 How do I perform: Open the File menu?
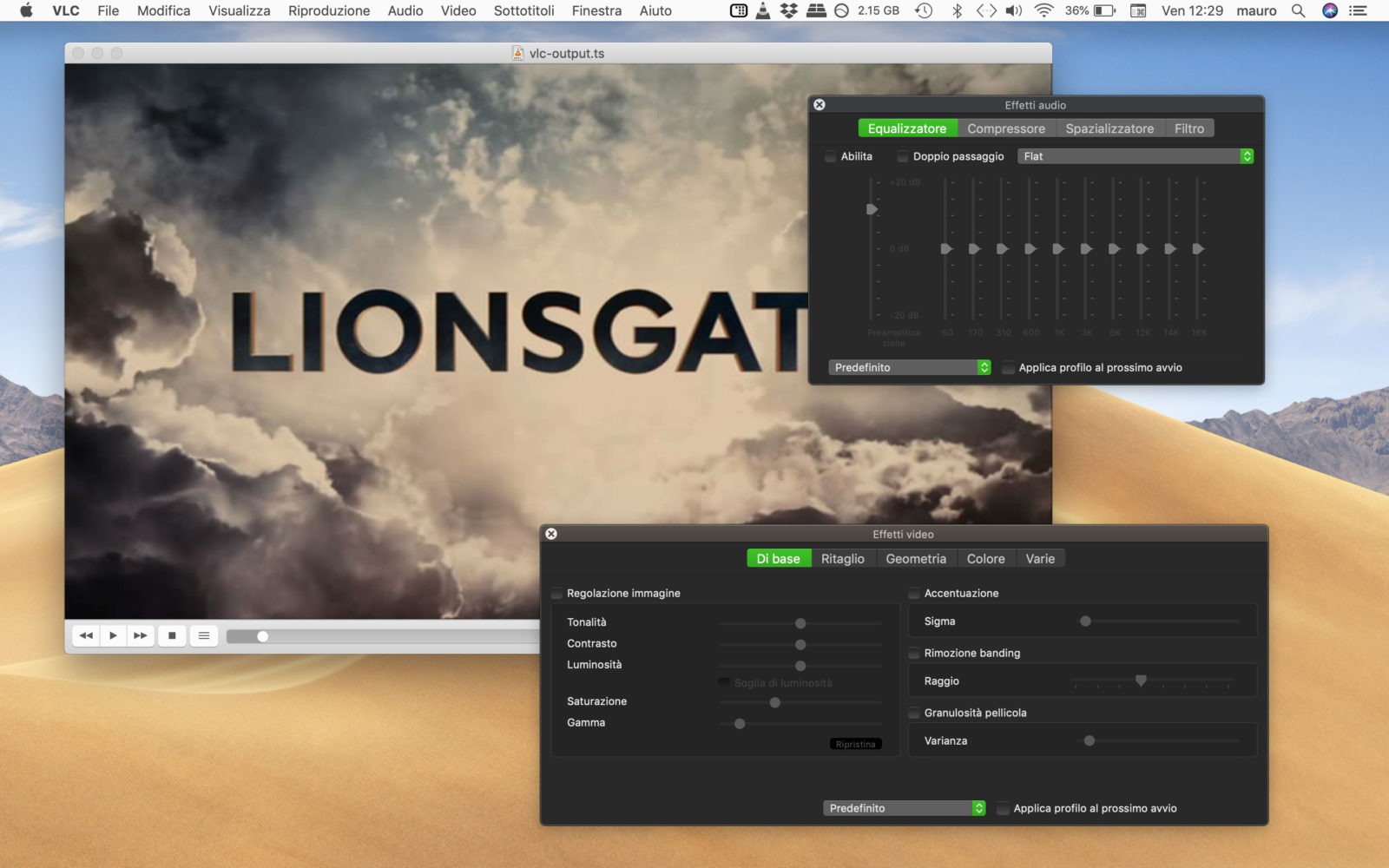109,10
